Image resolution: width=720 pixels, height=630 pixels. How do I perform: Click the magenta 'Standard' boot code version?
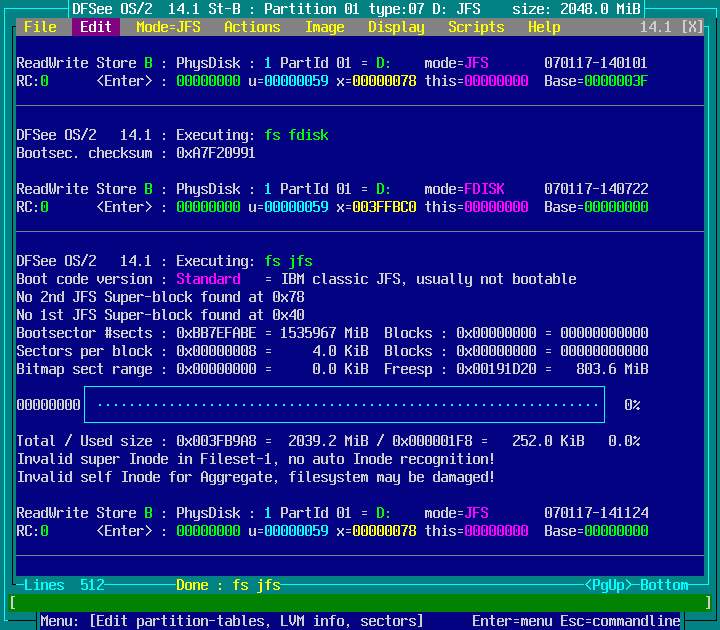pos(208,279)
